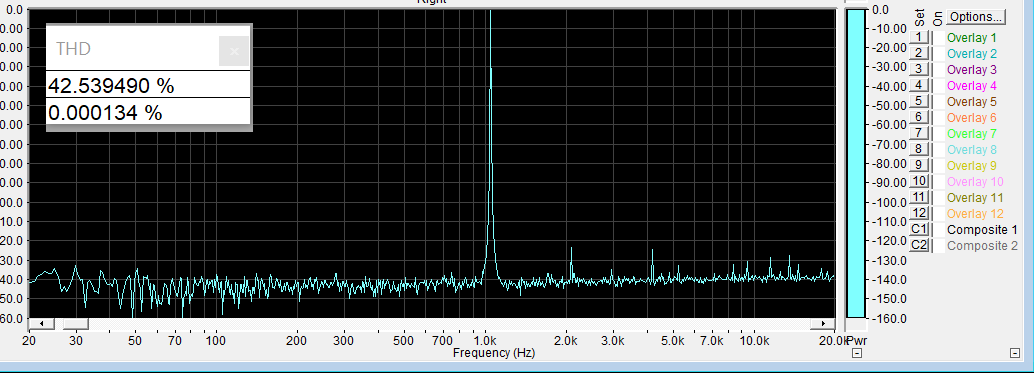Open the overlay Options dialog

976,16
